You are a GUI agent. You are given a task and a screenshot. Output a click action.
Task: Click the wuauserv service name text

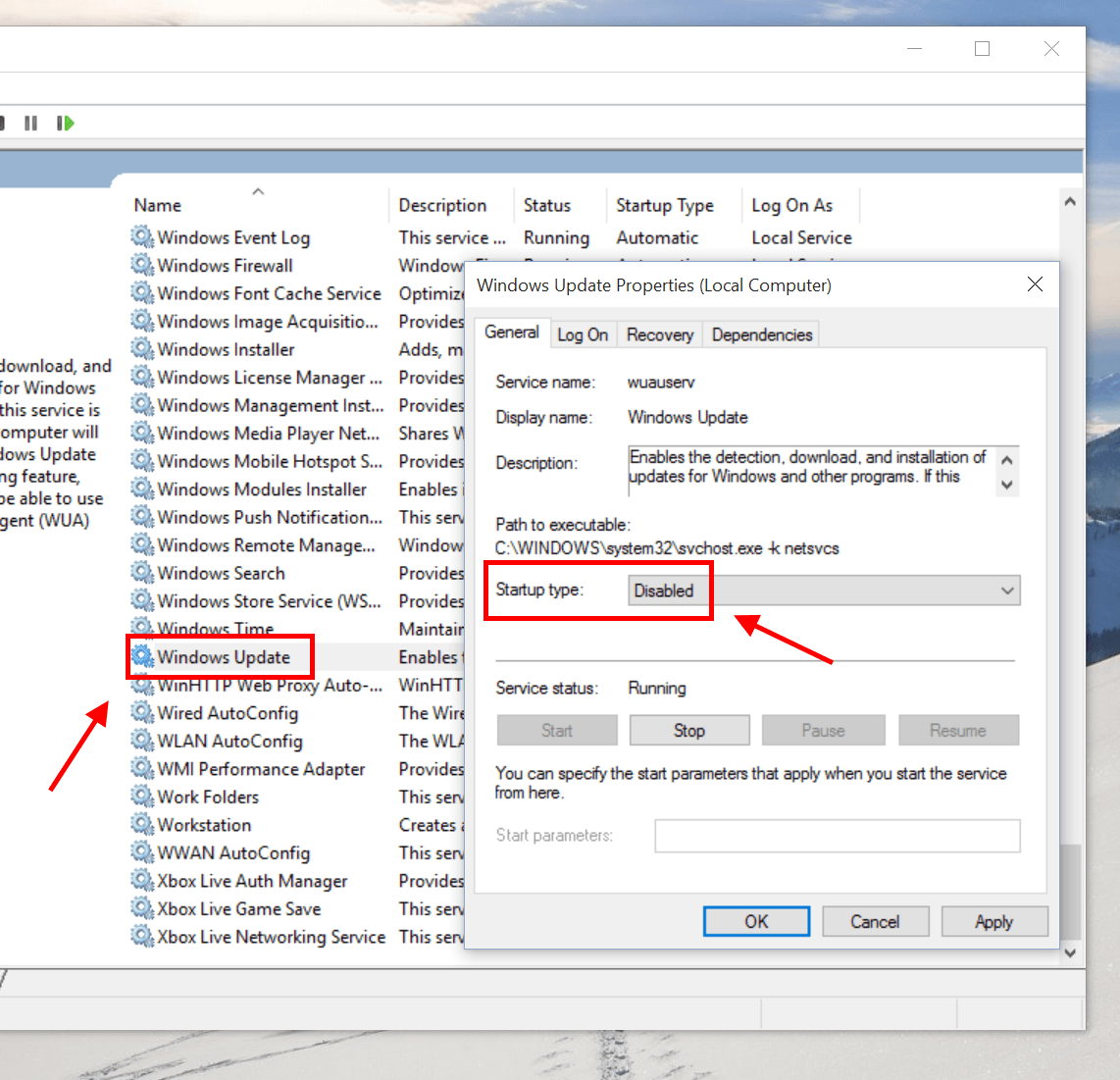[x=661, y=383]
